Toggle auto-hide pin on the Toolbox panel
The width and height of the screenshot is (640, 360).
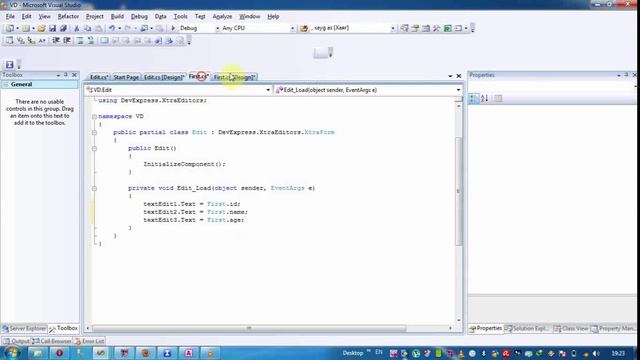(x=66, y=75)
